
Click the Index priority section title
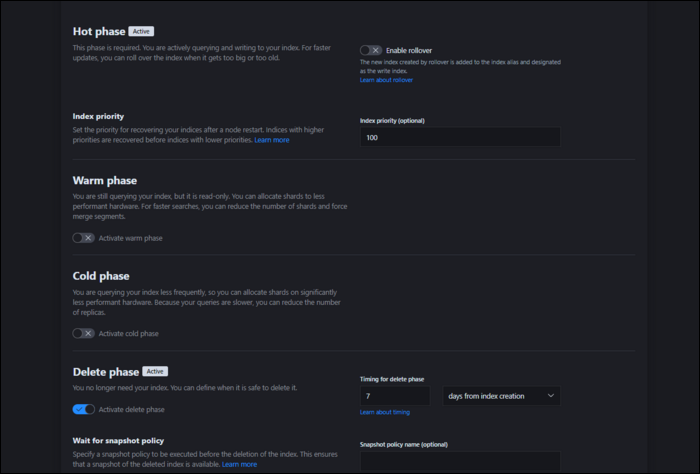coord(98,116)
